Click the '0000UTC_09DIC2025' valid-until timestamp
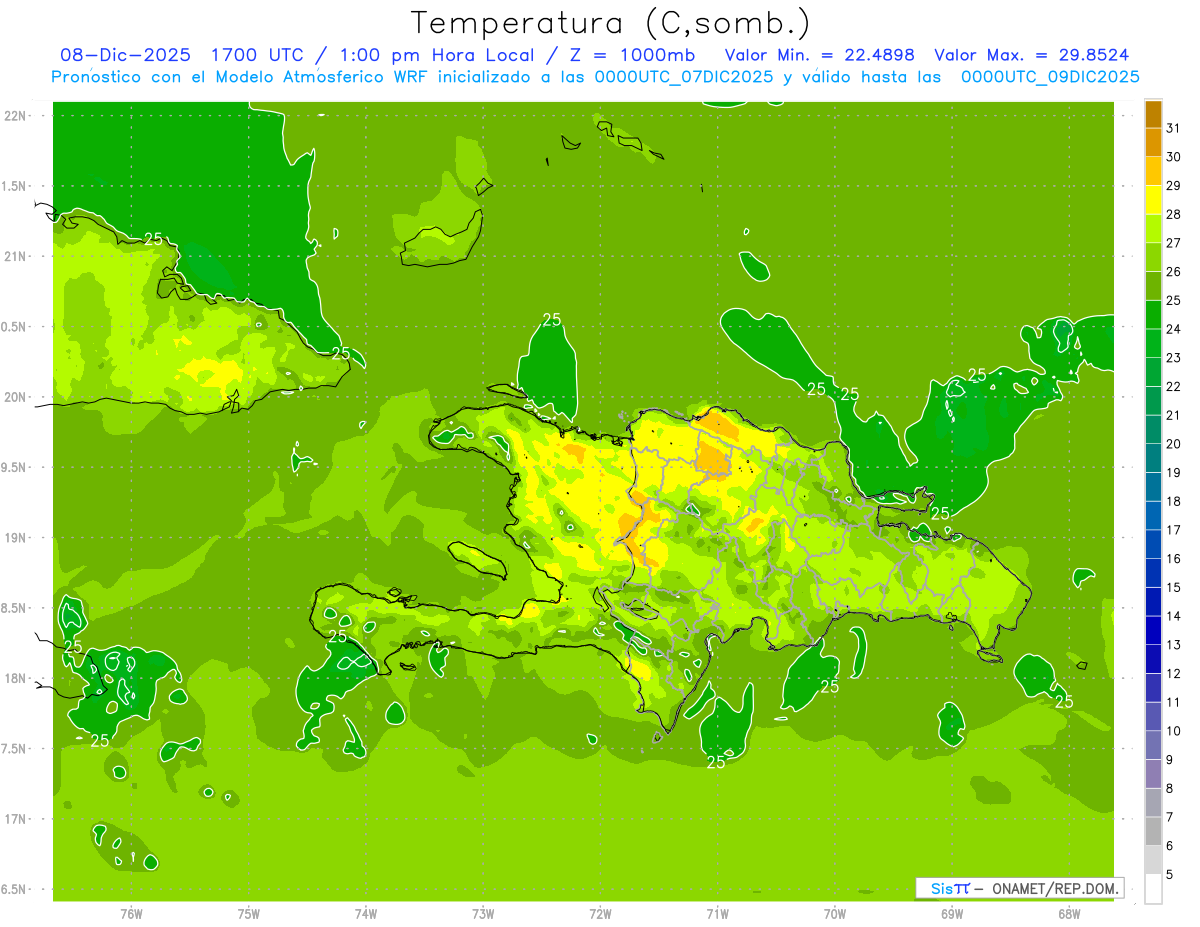The width and height of the screenshot is (1200, 927). pos(1051,77)
